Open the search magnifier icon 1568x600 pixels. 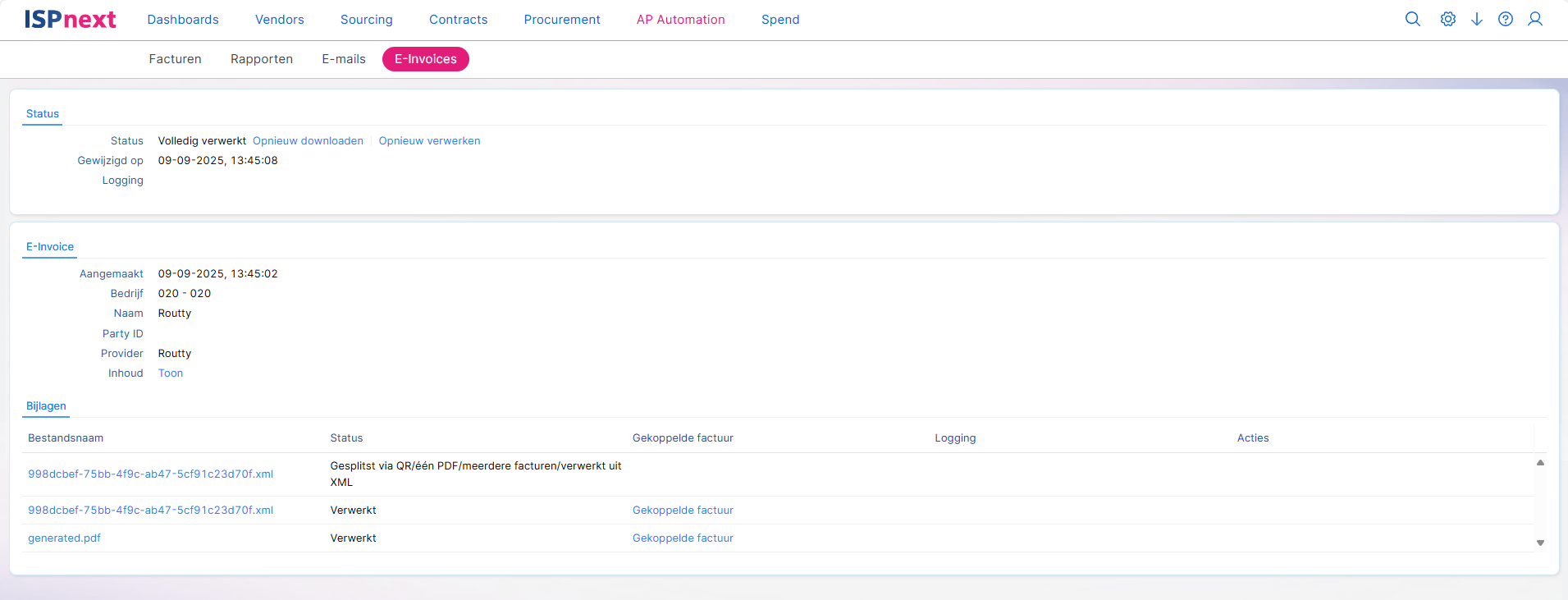click(1412, 19)
